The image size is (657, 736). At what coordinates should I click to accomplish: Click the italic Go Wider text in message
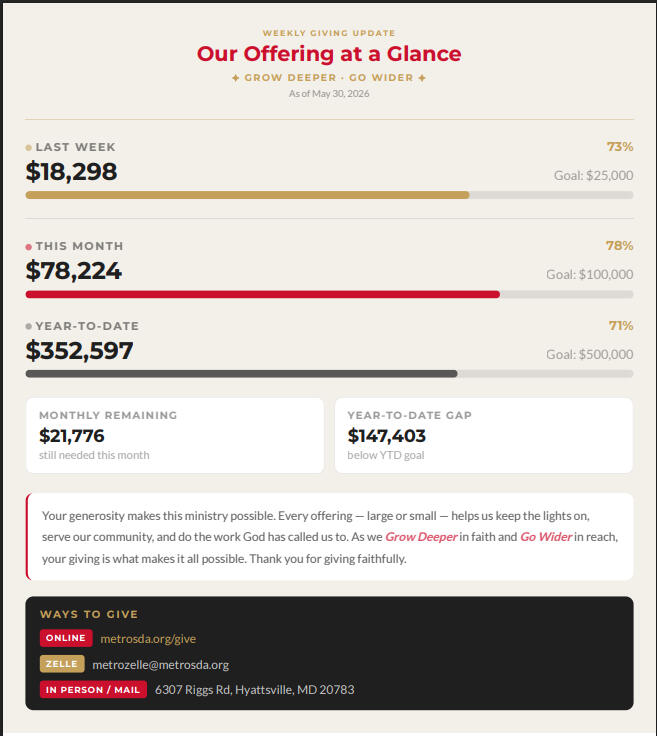coord(546,537)
